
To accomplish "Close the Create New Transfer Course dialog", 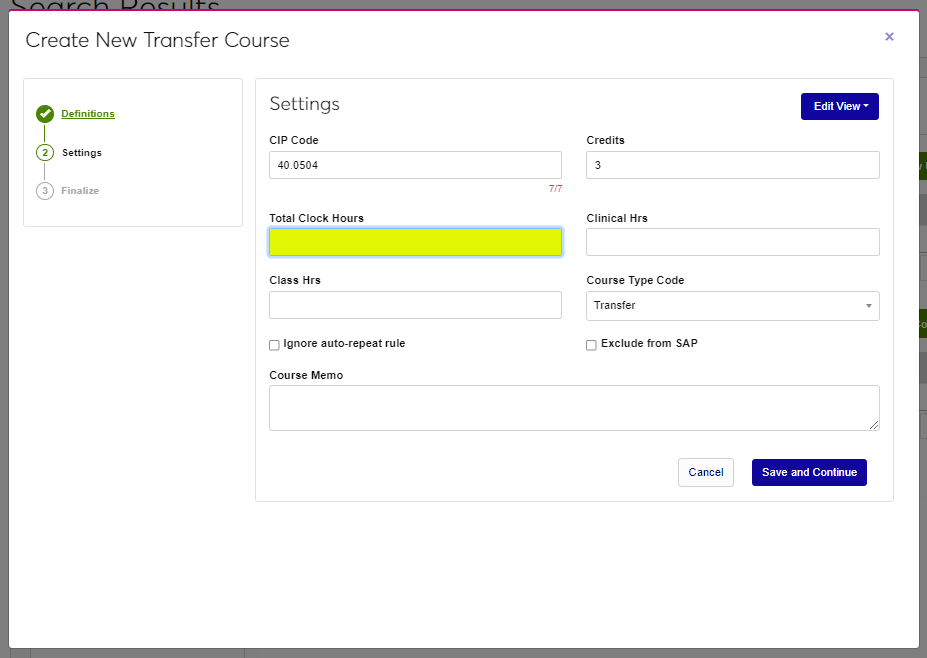I will point(889,37).
